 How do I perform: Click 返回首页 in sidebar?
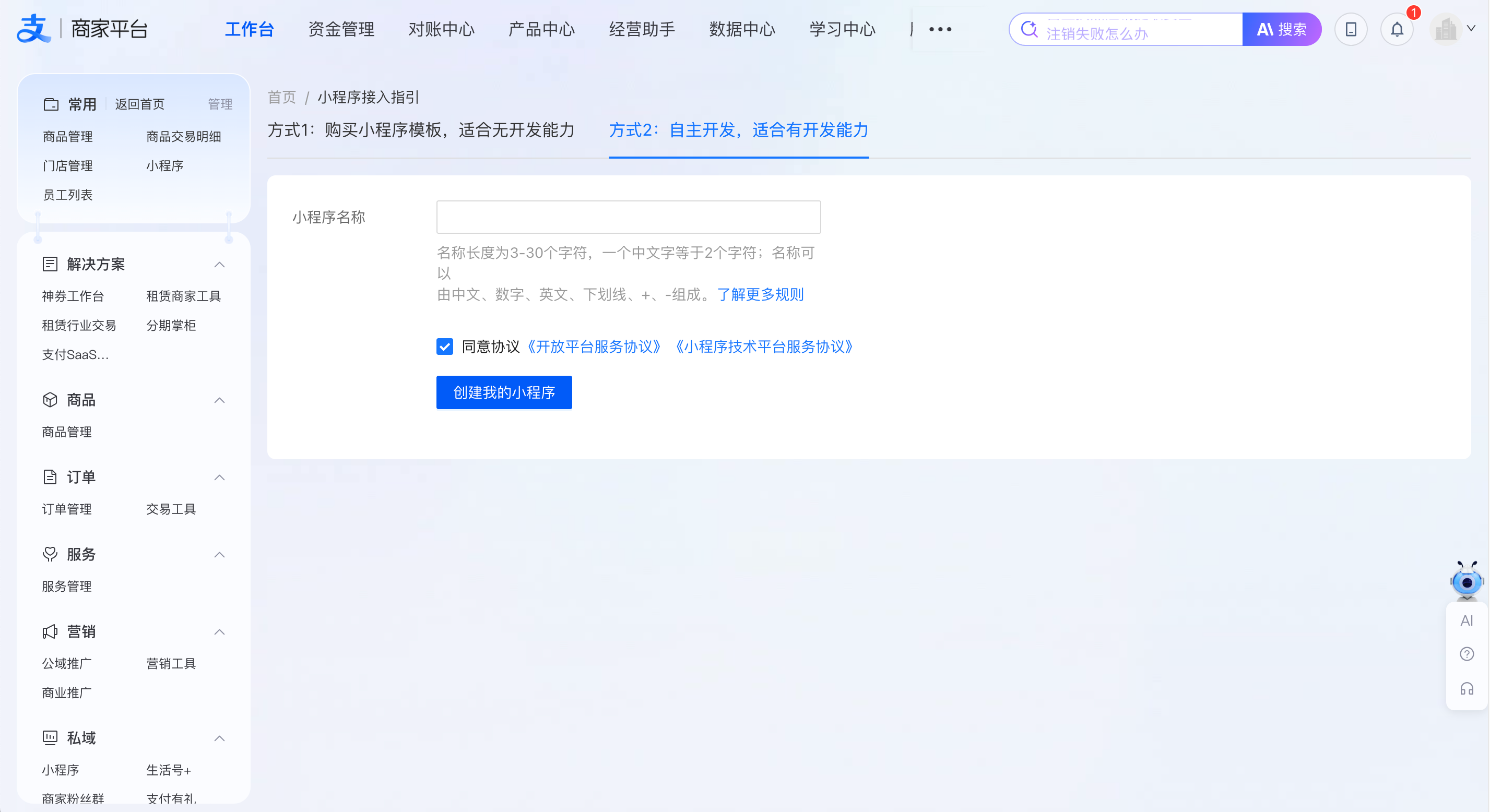(140, 104)
